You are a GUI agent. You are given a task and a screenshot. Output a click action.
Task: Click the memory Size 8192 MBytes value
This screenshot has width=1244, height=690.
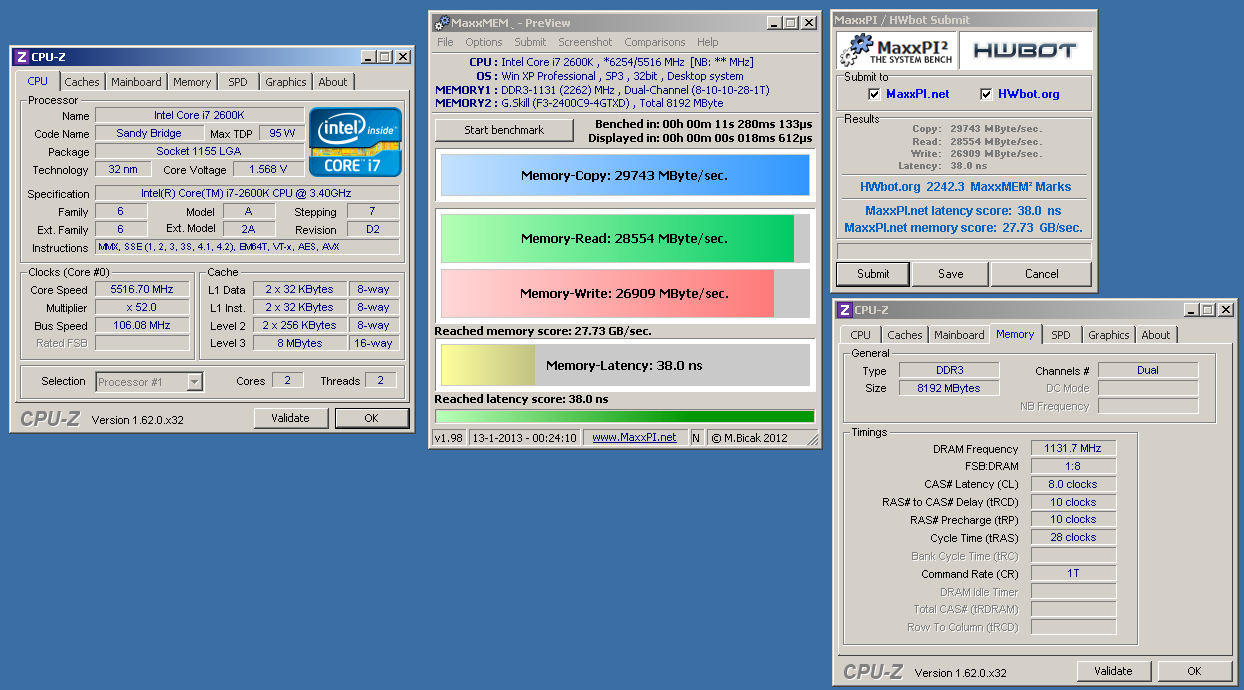pyautogui.click(x=948, y=388)
